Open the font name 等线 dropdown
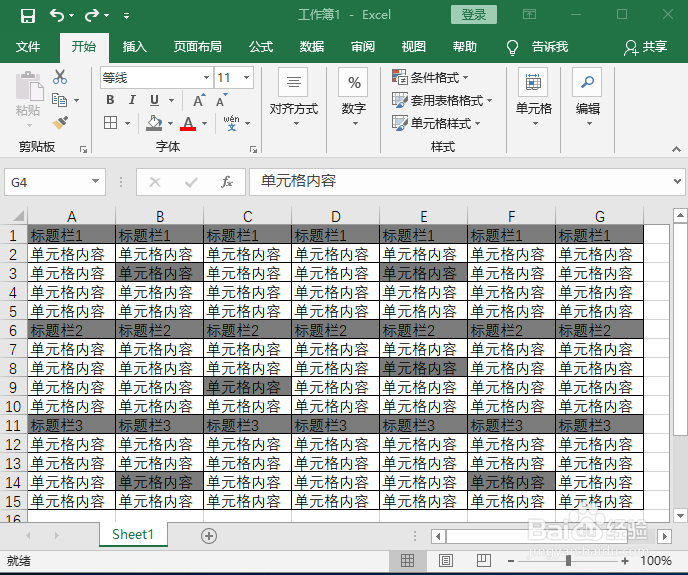Viewport: 688px width, 575px height. point(206,78)
